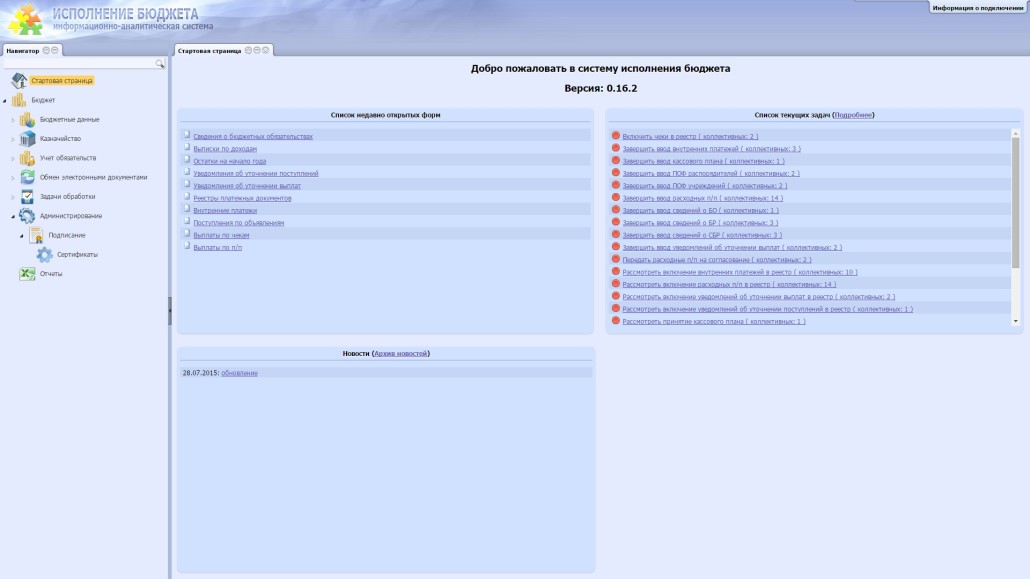Click the Сертификаты gear icon
The image size is (1030, 579).
[x=44, y=254]
